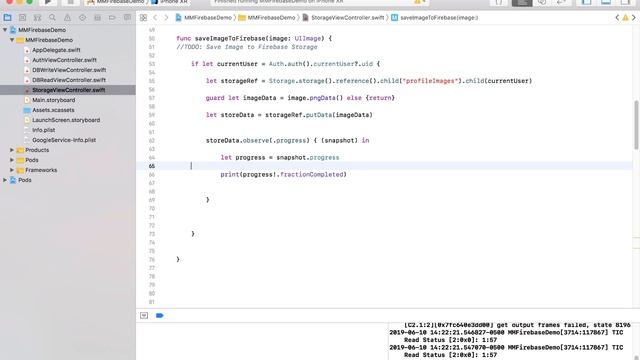
Task: Open the Issue navigator warning-triangle icon
Action: coord(67,18)
